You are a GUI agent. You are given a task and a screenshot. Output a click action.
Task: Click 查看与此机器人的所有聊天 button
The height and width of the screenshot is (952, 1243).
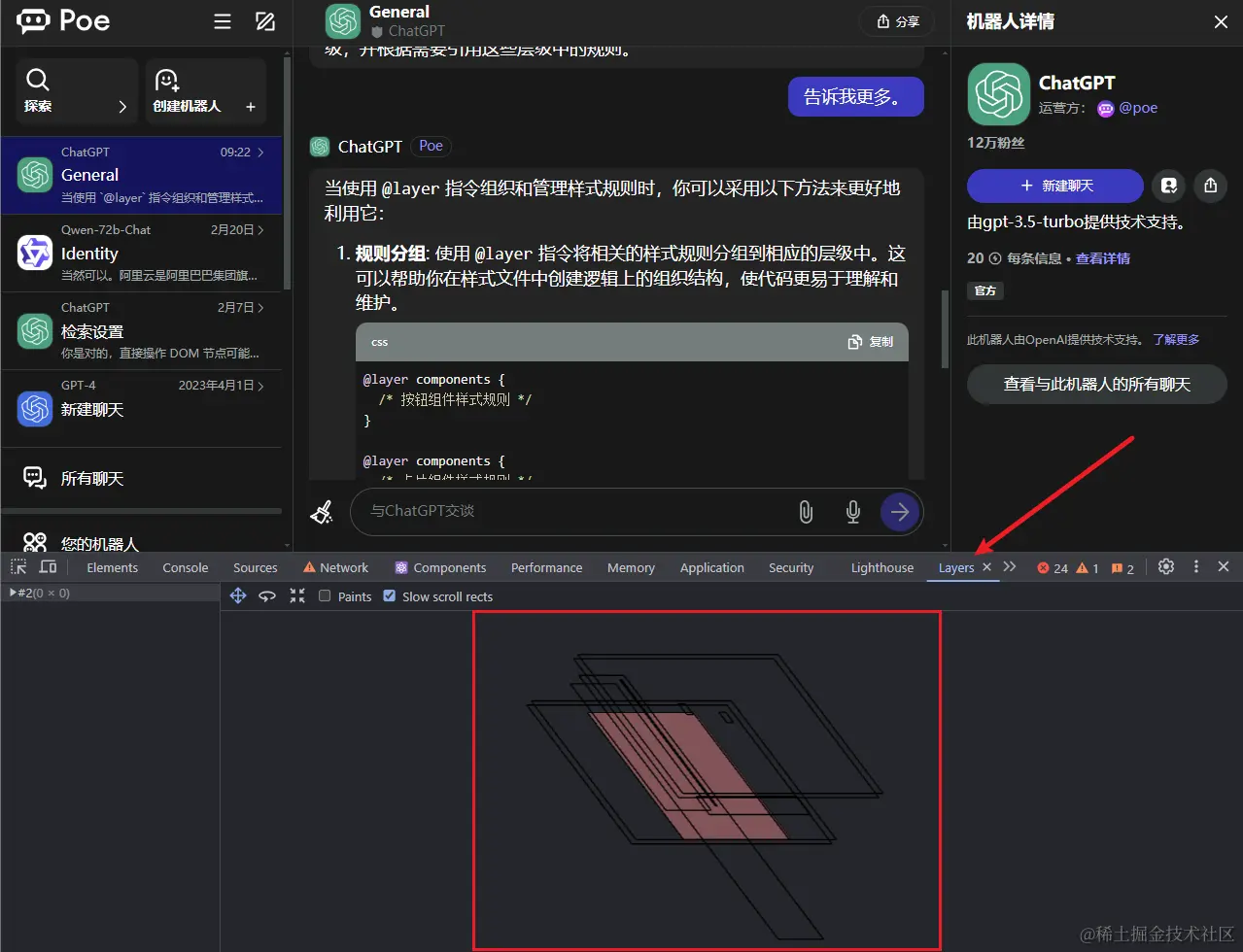(x=1097, y=385)
